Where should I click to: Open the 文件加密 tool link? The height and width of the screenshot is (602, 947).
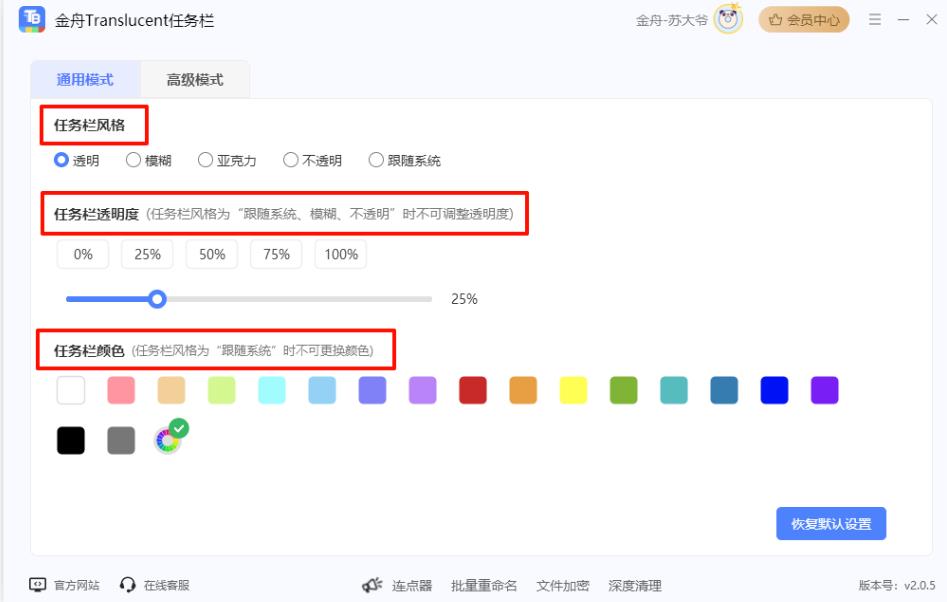[562, 585]
